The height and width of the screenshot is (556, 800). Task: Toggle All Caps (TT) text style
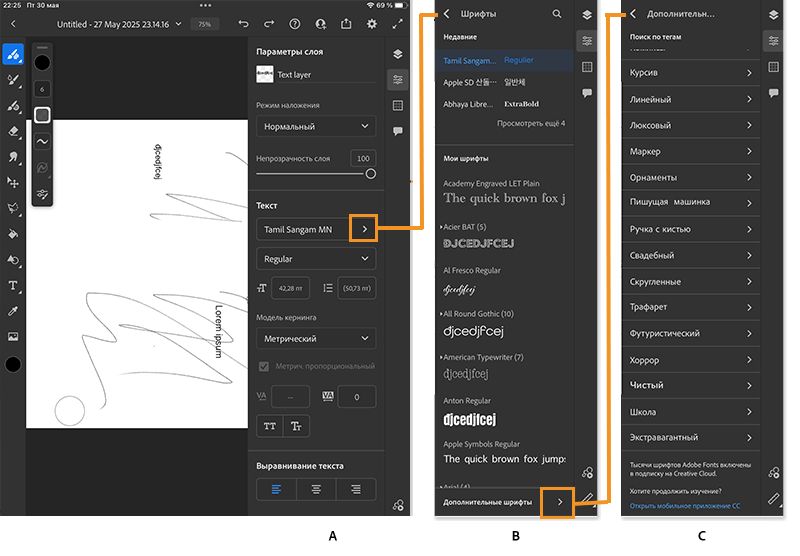coord(270,426)
